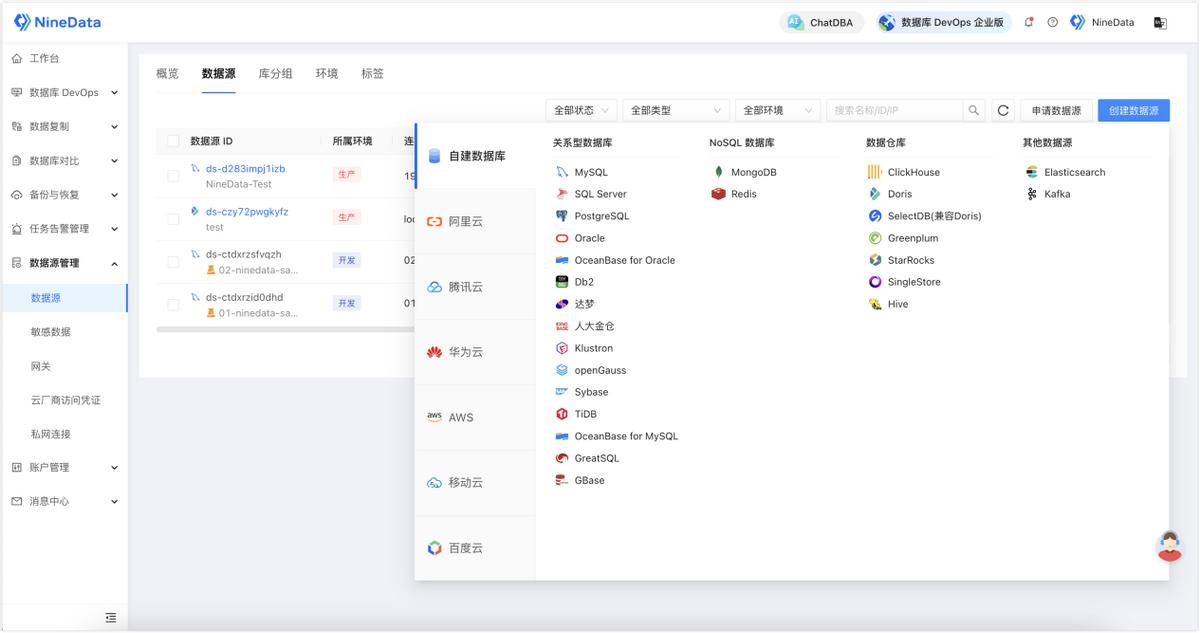Tick the ds-czy72pwgkyfz row checkbox

click(x=173, y=219)
